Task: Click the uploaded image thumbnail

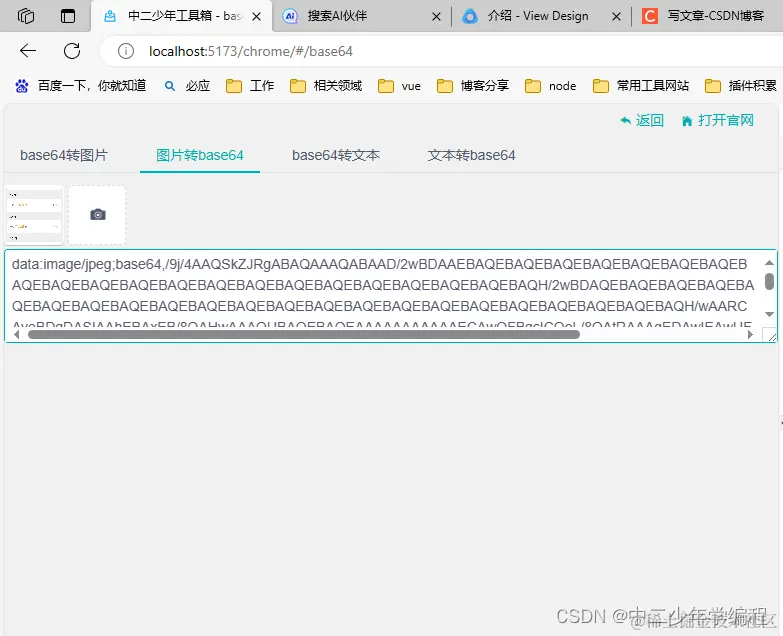Action: (x=34, y=215)
